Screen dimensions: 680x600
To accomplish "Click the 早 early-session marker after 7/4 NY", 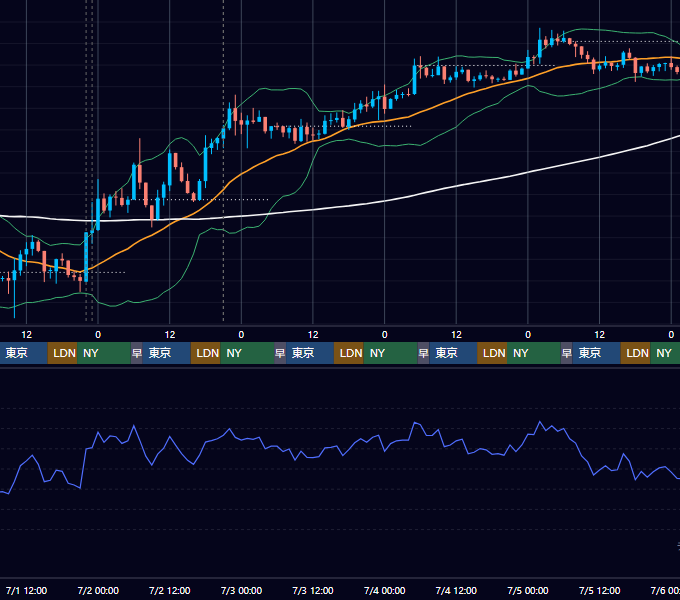I will (423, 353).
